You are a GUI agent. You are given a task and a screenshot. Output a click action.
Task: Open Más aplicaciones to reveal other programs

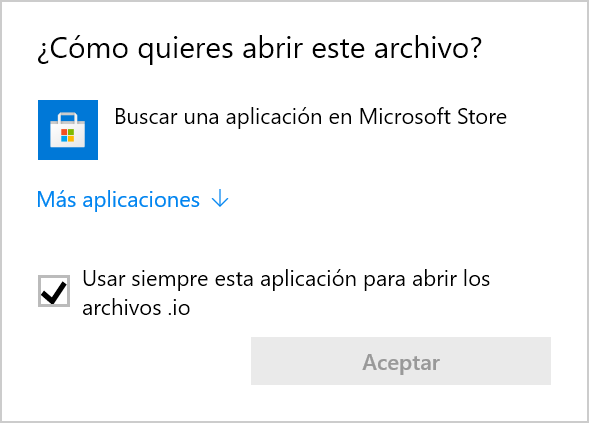tap(133, 199)
